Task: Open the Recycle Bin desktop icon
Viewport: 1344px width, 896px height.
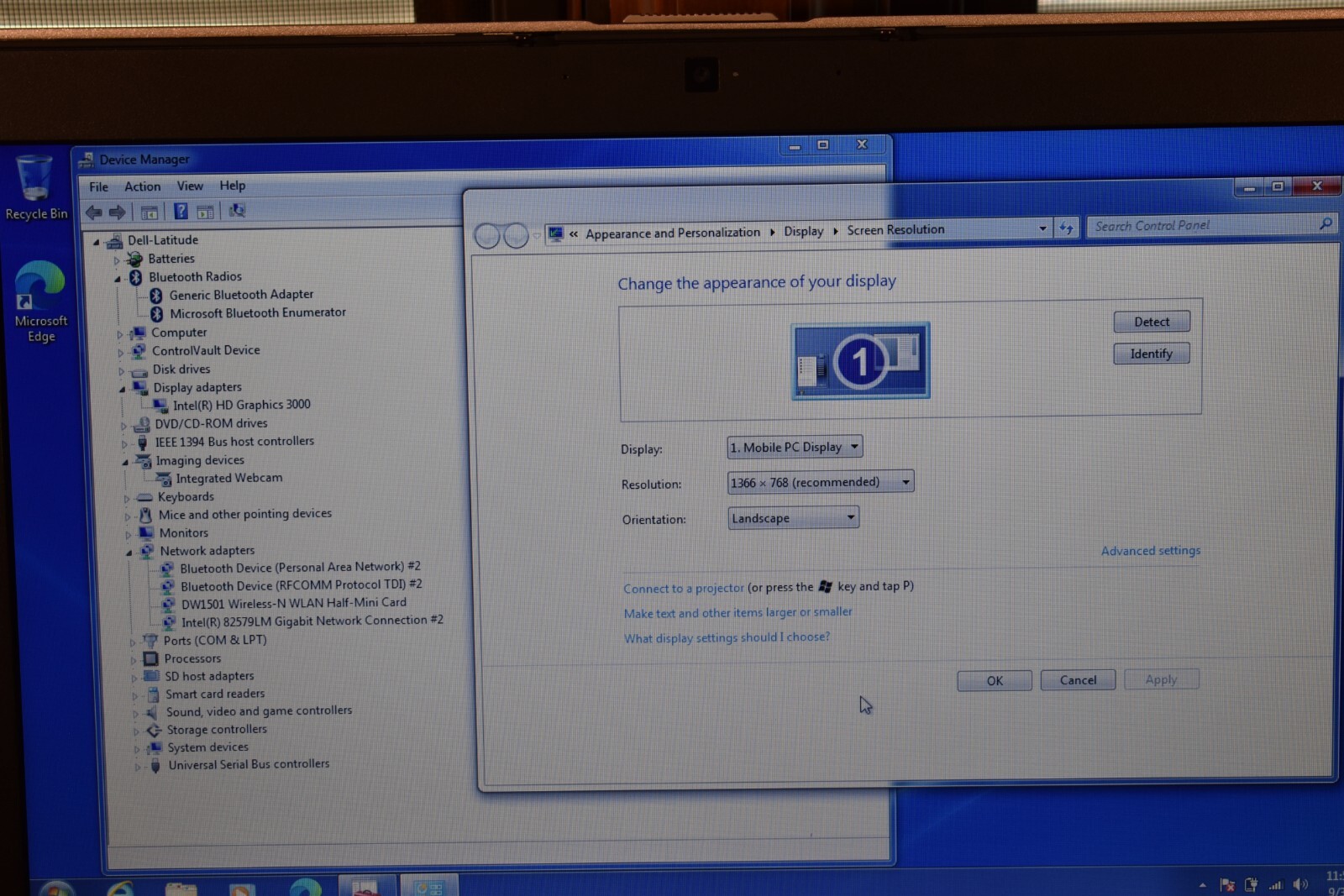Action: pos(35,188)
